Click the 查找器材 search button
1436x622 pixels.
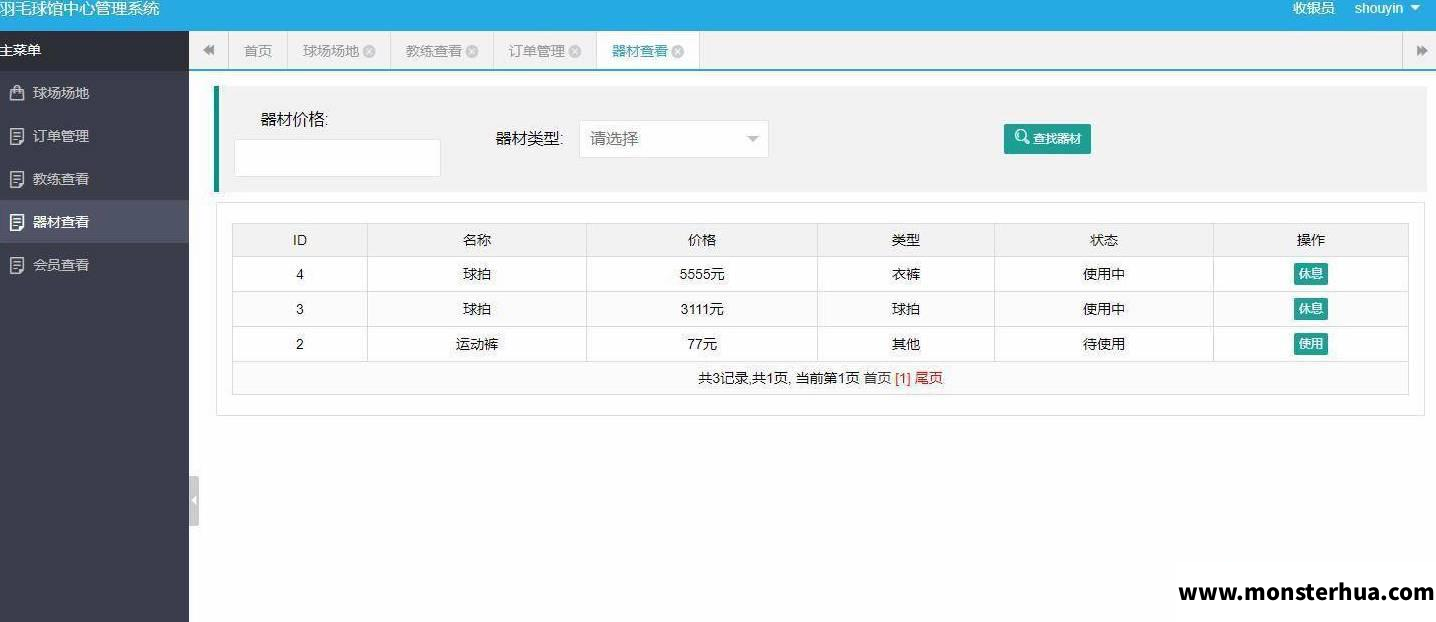[x=1047, y=139]
